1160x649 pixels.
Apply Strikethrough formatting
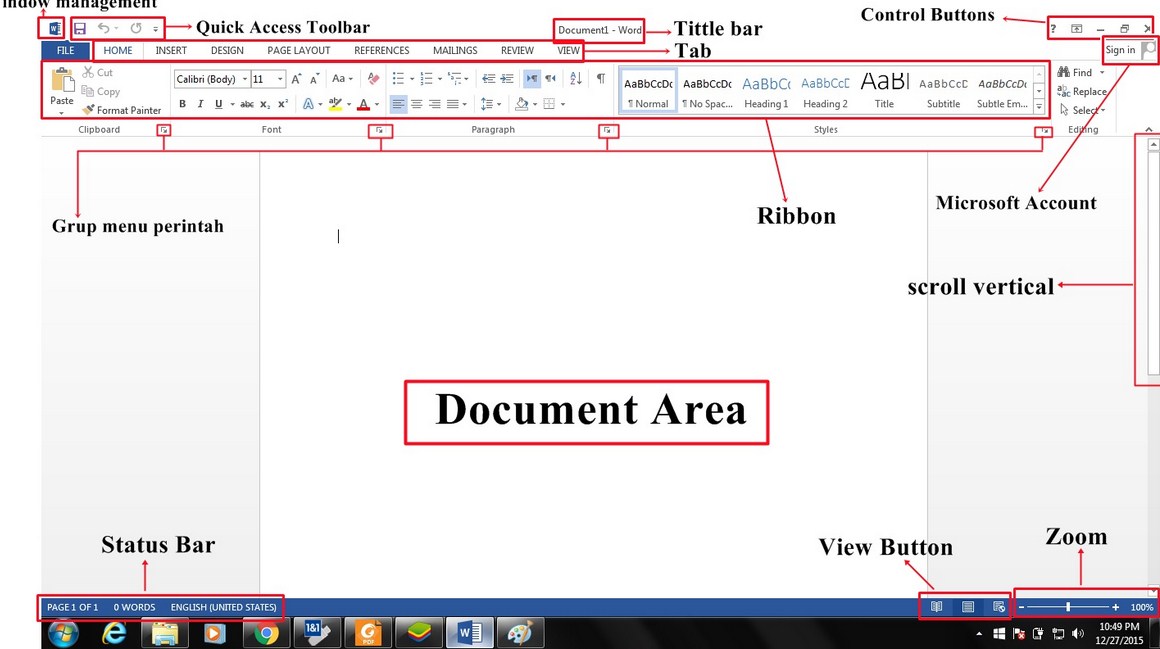pyautogui.click(x=247, y=104)
